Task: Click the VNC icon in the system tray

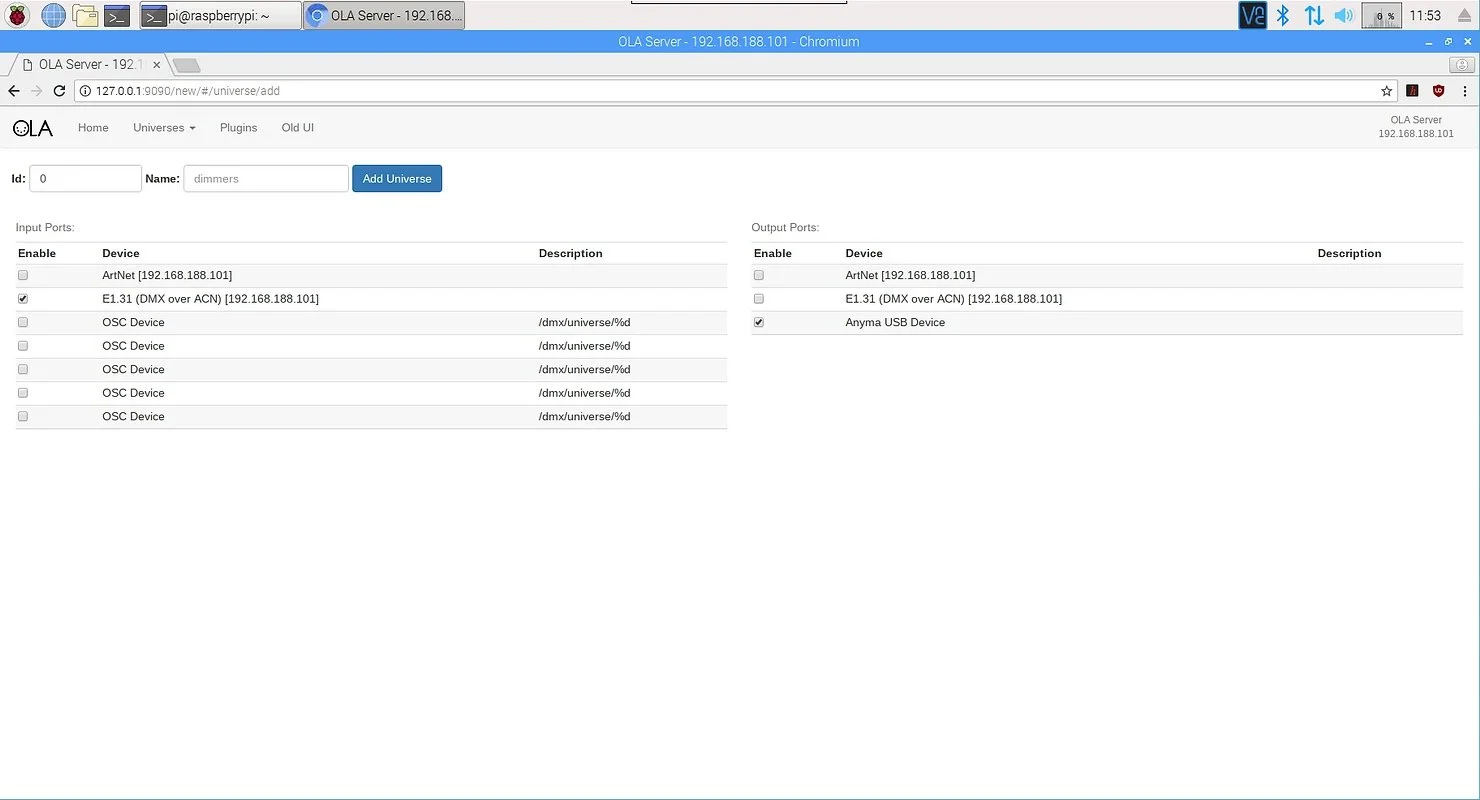Action: pos(1252,15)
